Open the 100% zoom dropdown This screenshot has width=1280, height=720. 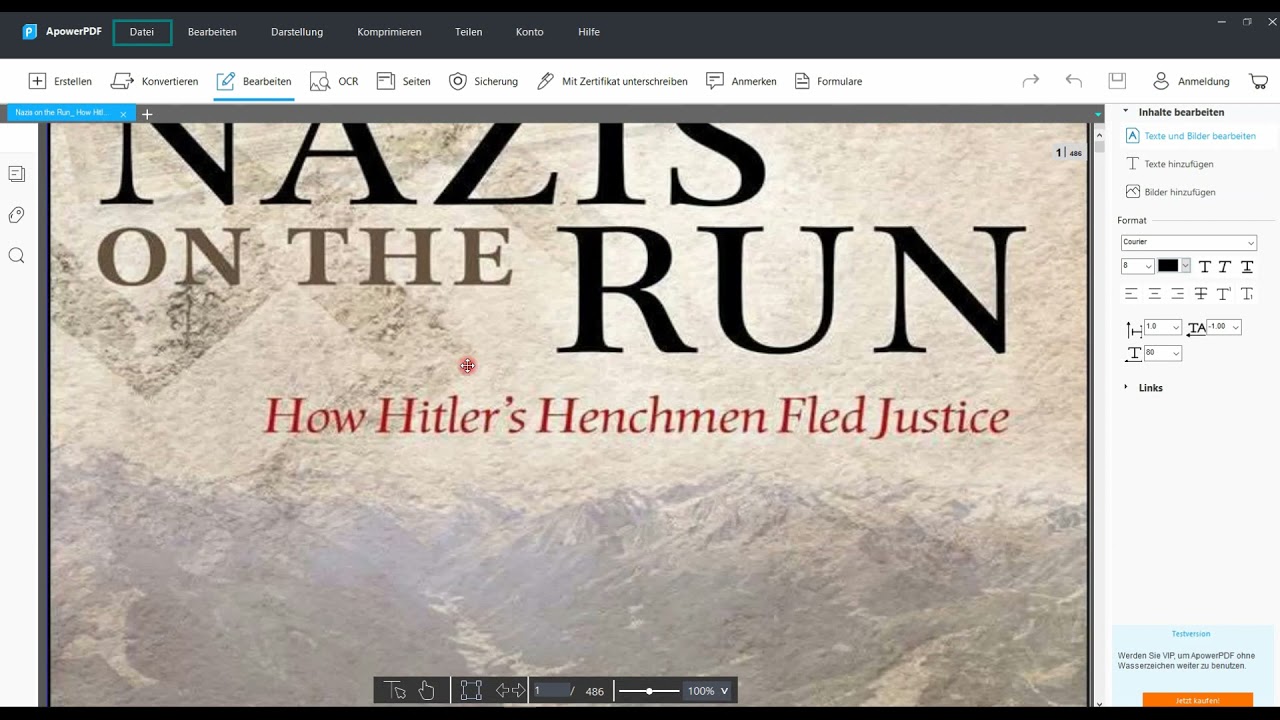[708, 691]
